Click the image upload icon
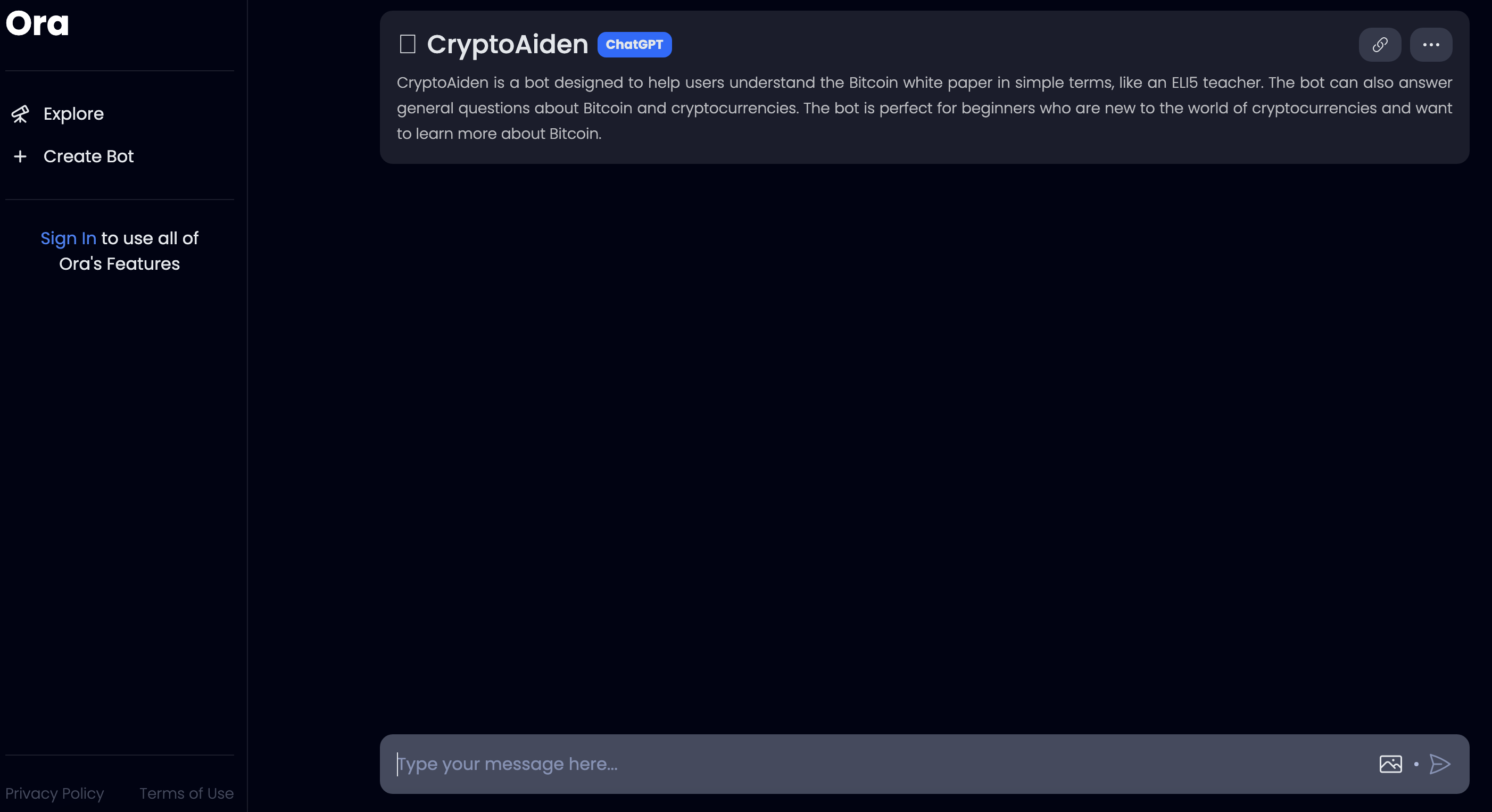 (1391, 764)
